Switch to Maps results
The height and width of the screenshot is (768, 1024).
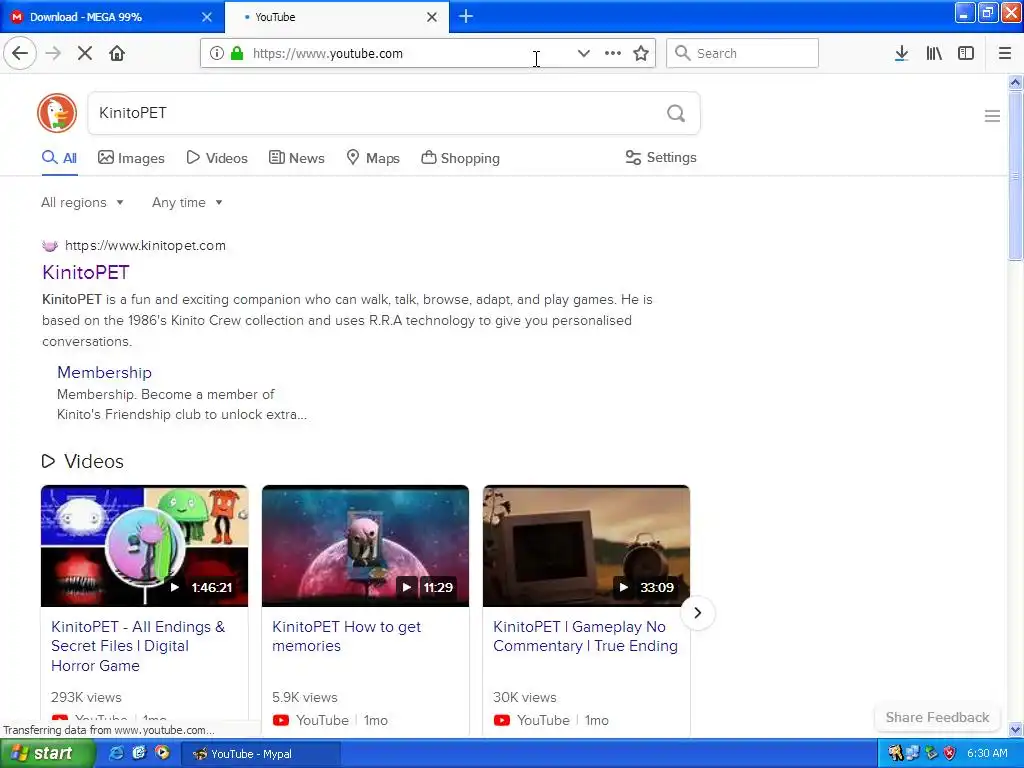click(x=373, y=158)
